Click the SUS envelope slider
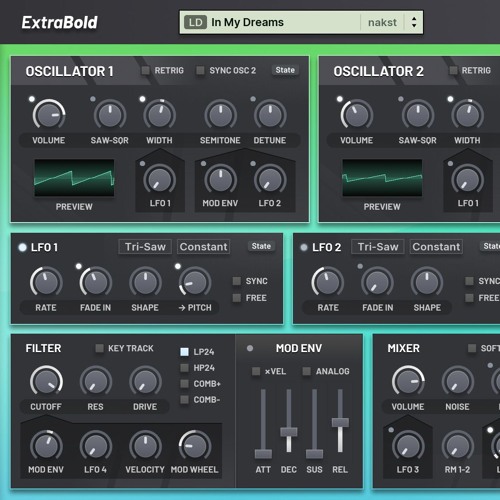Viewport: 500px width, 500px height. click(x=314, y=423)
